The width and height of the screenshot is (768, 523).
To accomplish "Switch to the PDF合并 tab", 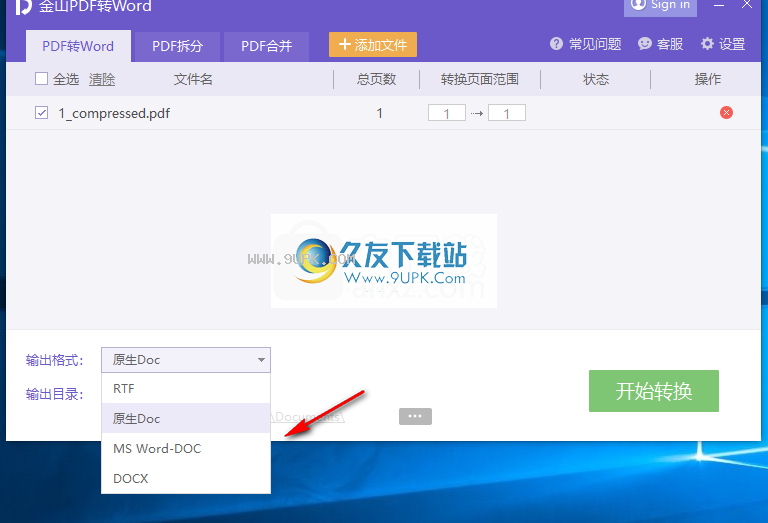I will coord(266,47).
